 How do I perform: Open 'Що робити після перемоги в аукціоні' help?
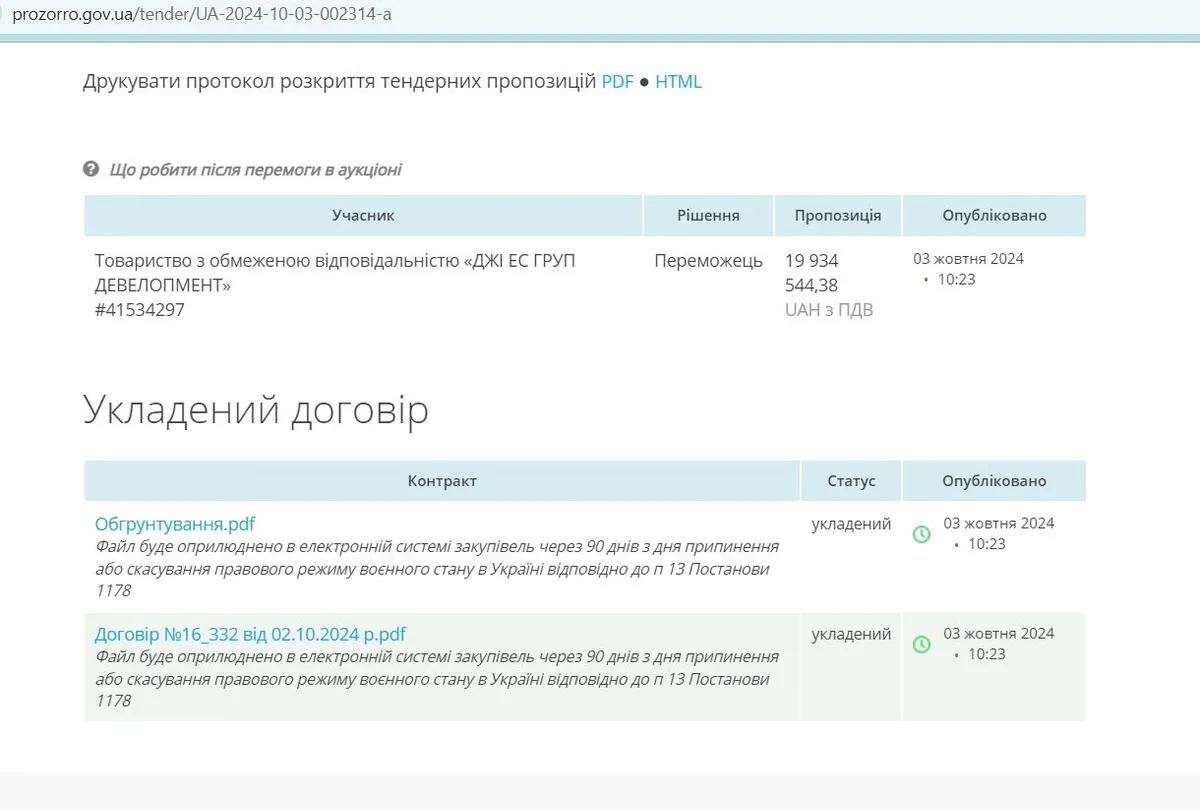pyautogui.click(x=255, y=170)
